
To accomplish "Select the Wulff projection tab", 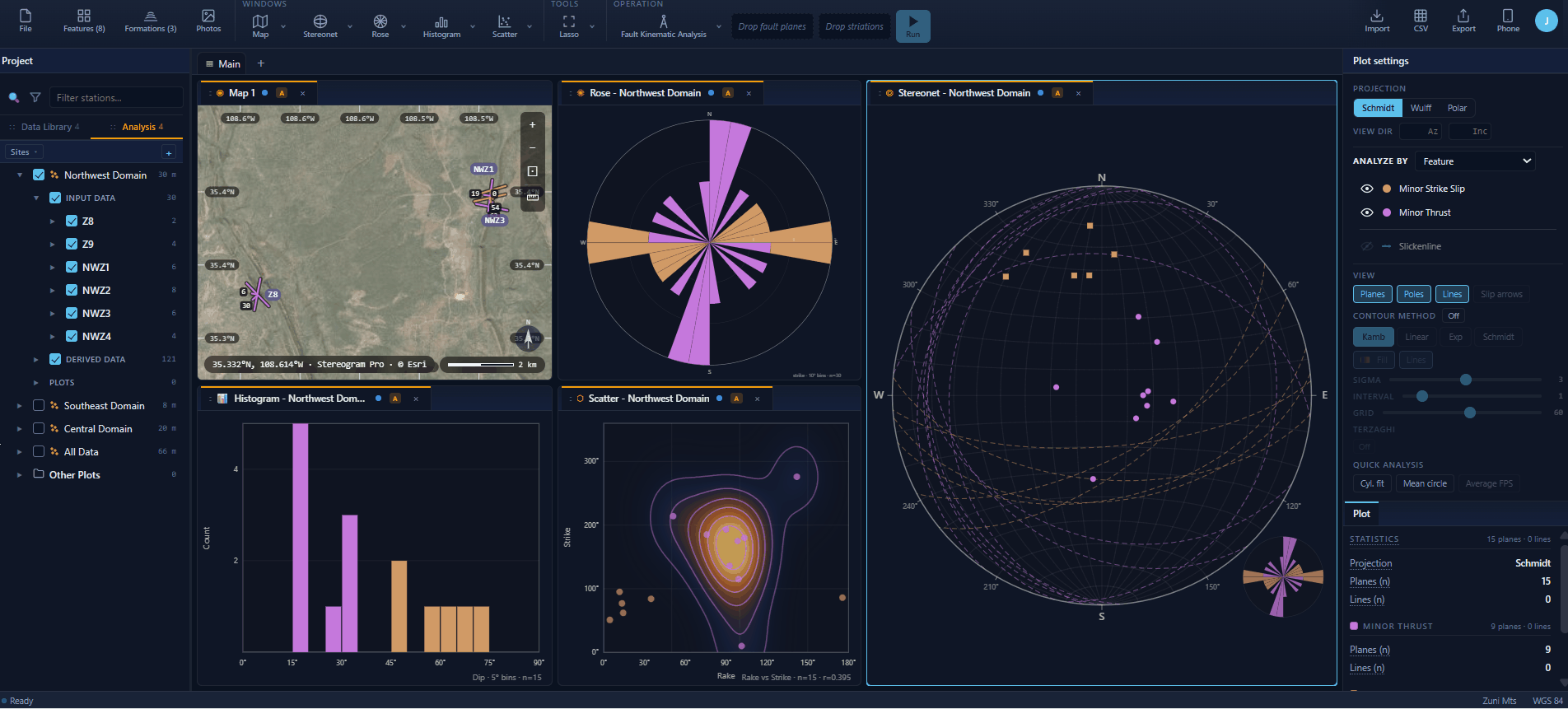I will (x=1421, y=108).
